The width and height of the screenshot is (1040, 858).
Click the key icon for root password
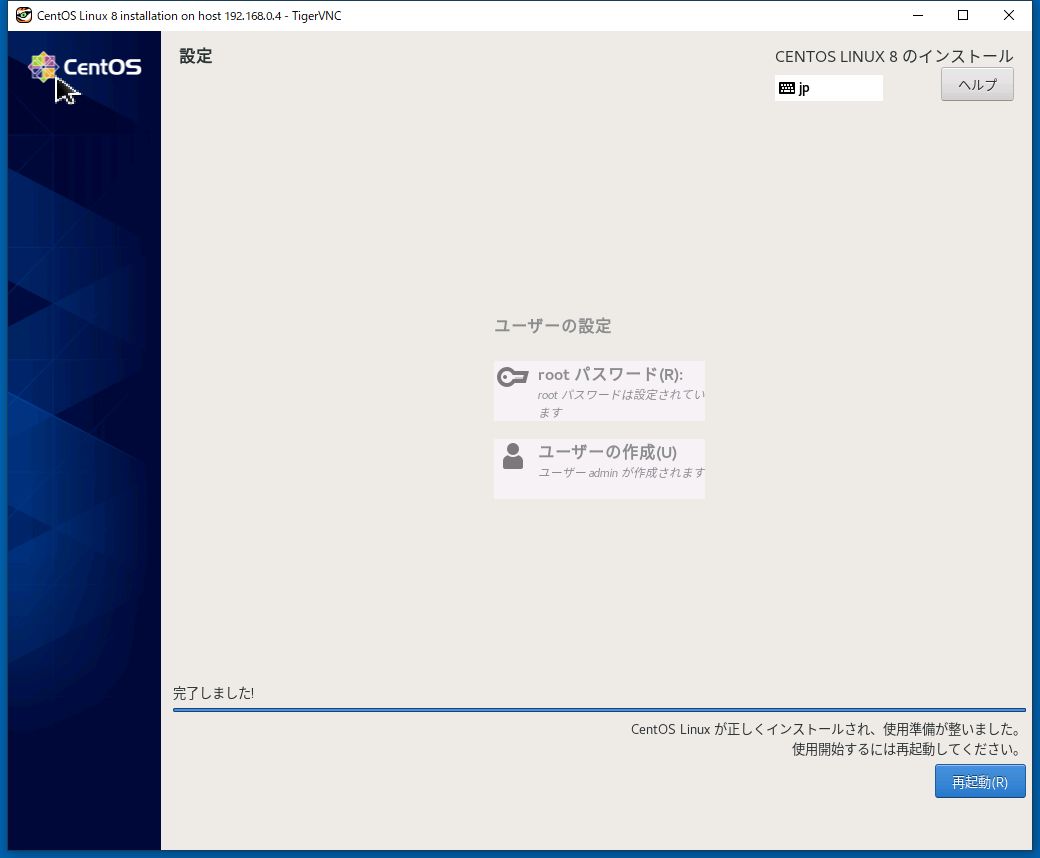click(512, 377)
